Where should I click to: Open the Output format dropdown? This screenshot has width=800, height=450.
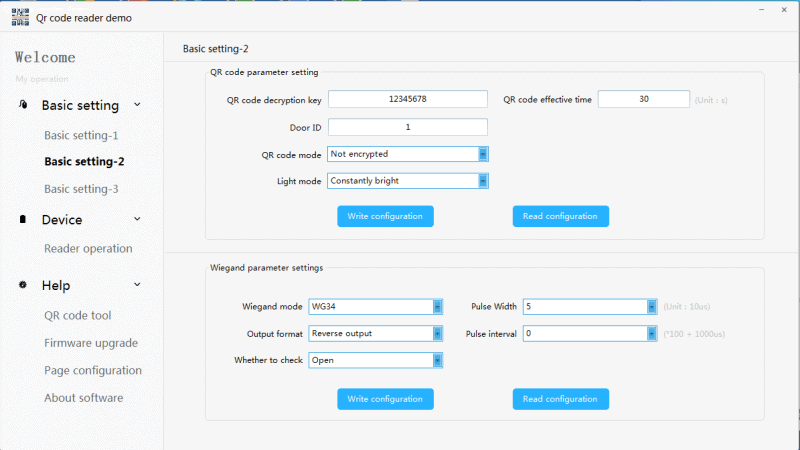click(x=437, y=333)
